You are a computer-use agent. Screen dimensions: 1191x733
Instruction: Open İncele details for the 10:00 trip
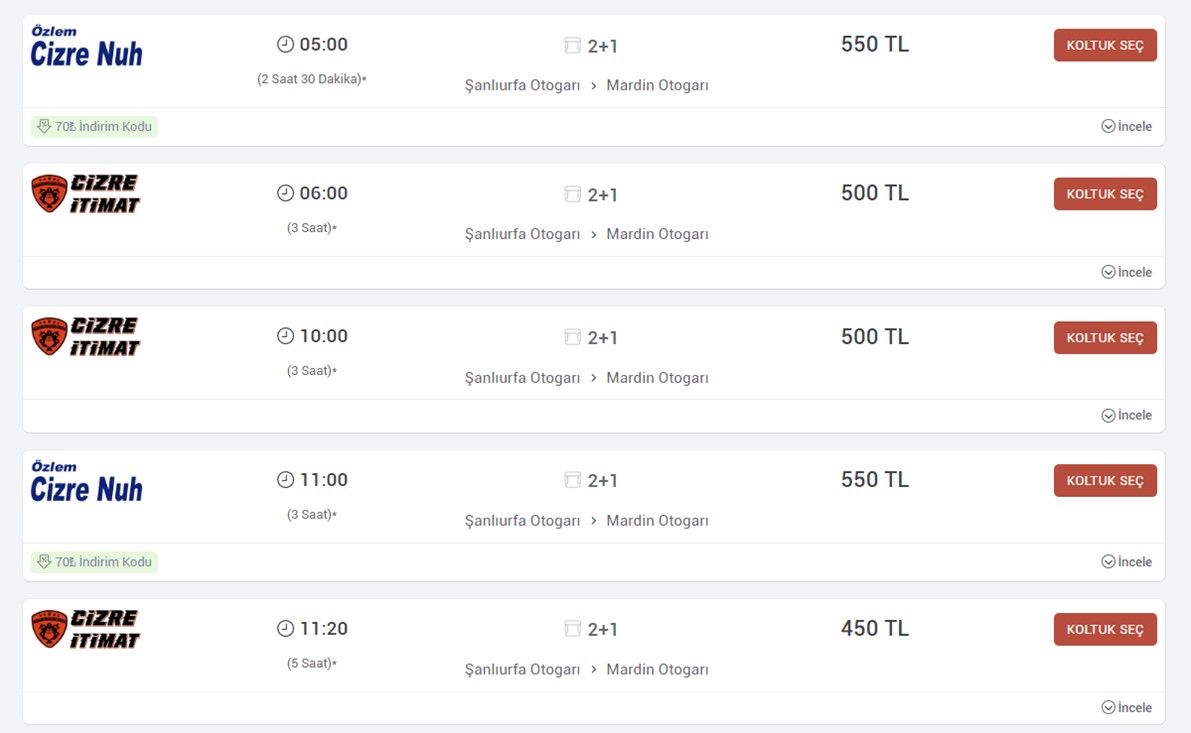tap(1126, 415)
